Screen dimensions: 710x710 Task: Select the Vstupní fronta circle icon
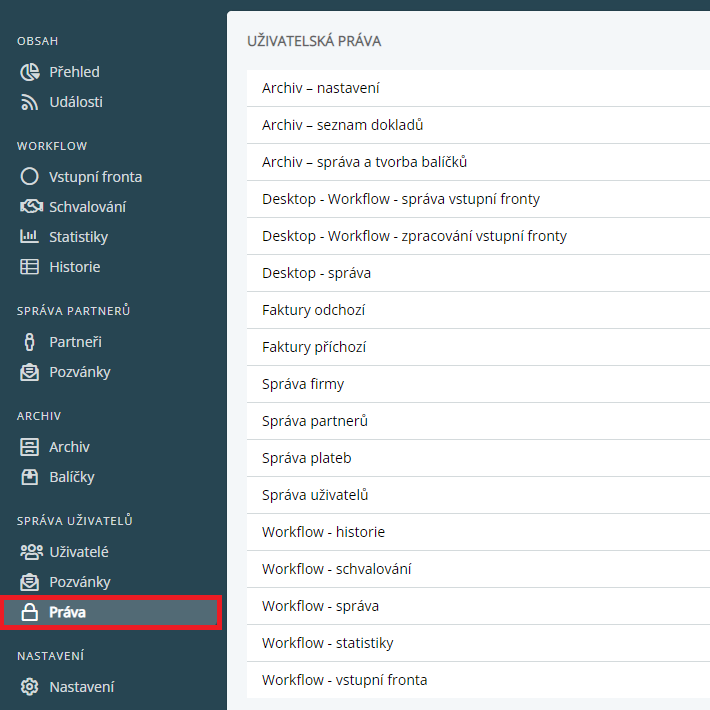[x=30, y=177]
